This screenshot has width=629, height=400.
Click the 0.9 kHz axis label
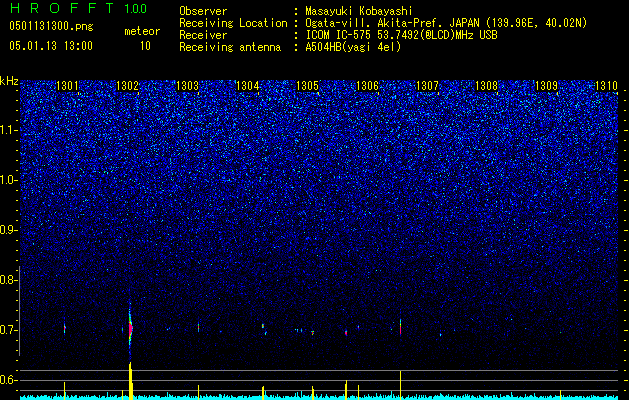(x=8, y=230)
